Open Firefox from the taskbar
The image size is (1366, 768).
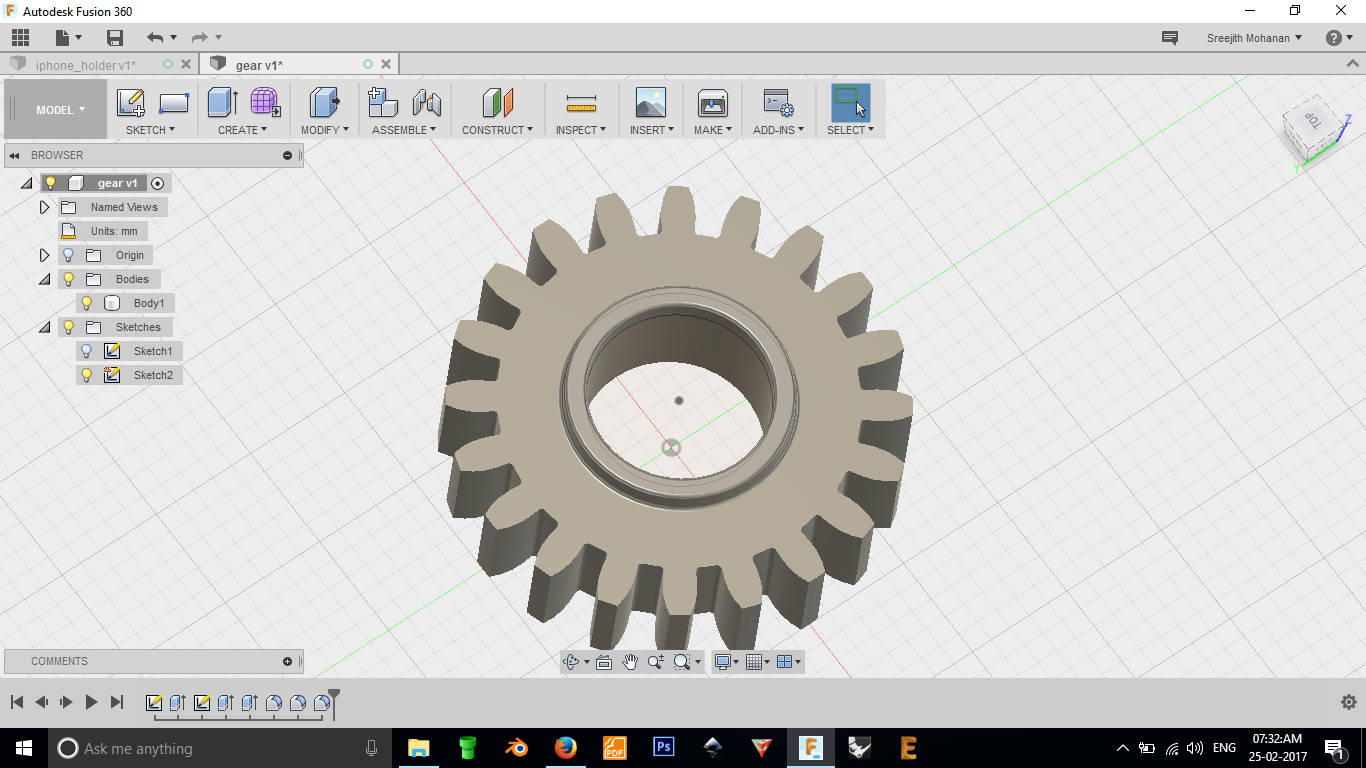pos(565,747)
